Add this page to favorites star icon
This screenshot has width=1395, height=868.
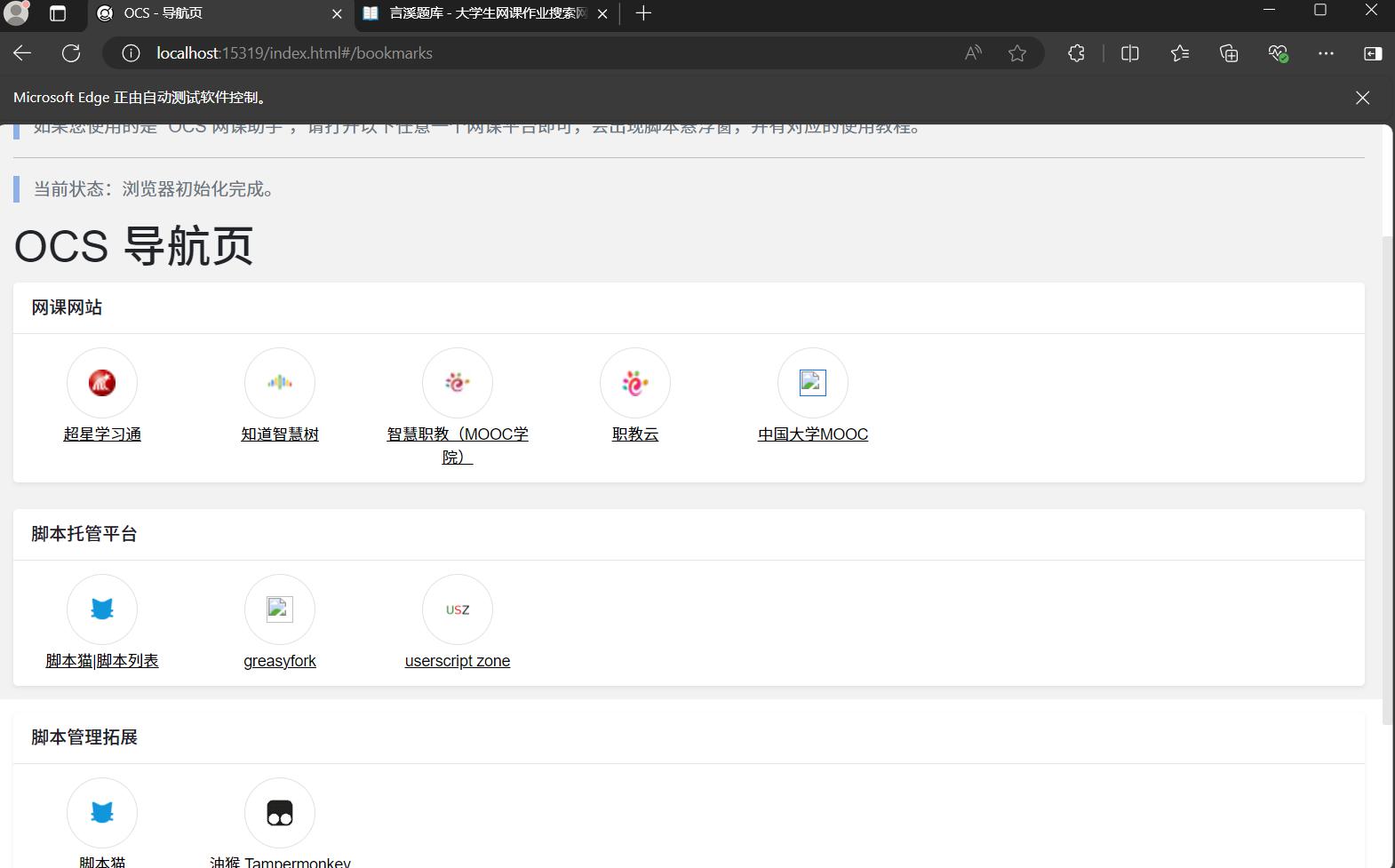pos(1017,53)
